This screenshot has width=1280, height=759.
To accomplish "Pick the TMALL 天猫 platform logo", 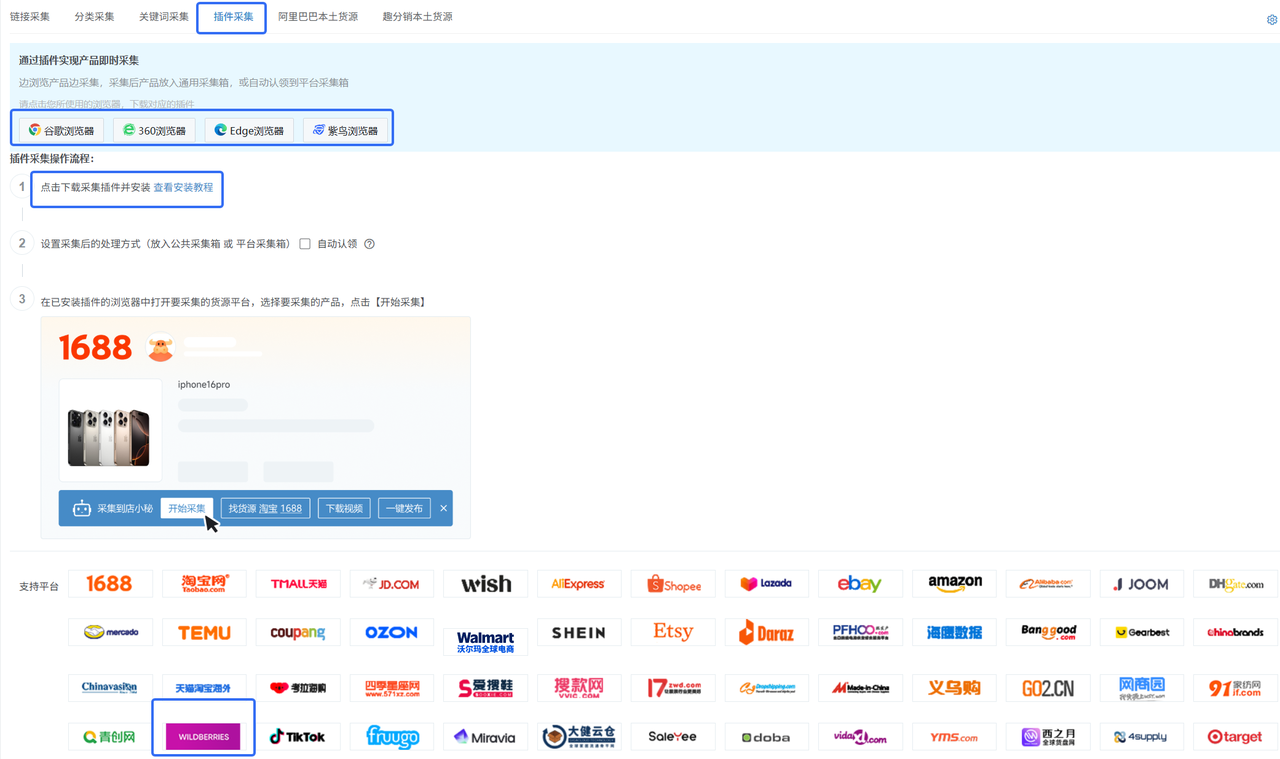I will click(x=298, y=584).
